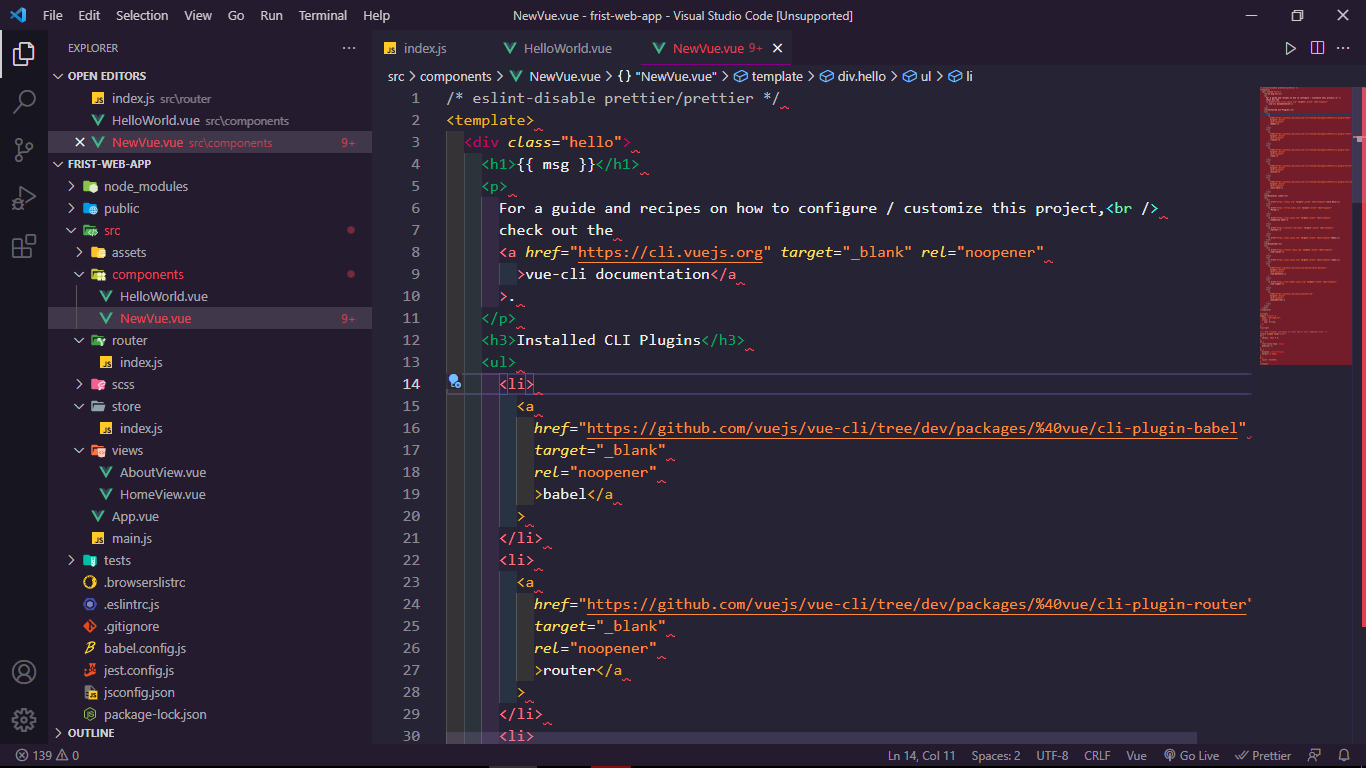Open the Selection menu
This screenshot has width=1366, height=768.
tap(142, 15)
